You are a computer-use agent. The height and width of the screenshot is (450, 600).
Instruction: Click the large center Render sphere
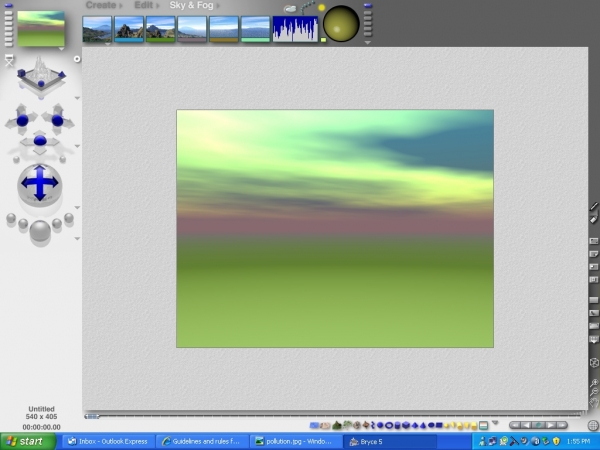[x=40, y=230]
